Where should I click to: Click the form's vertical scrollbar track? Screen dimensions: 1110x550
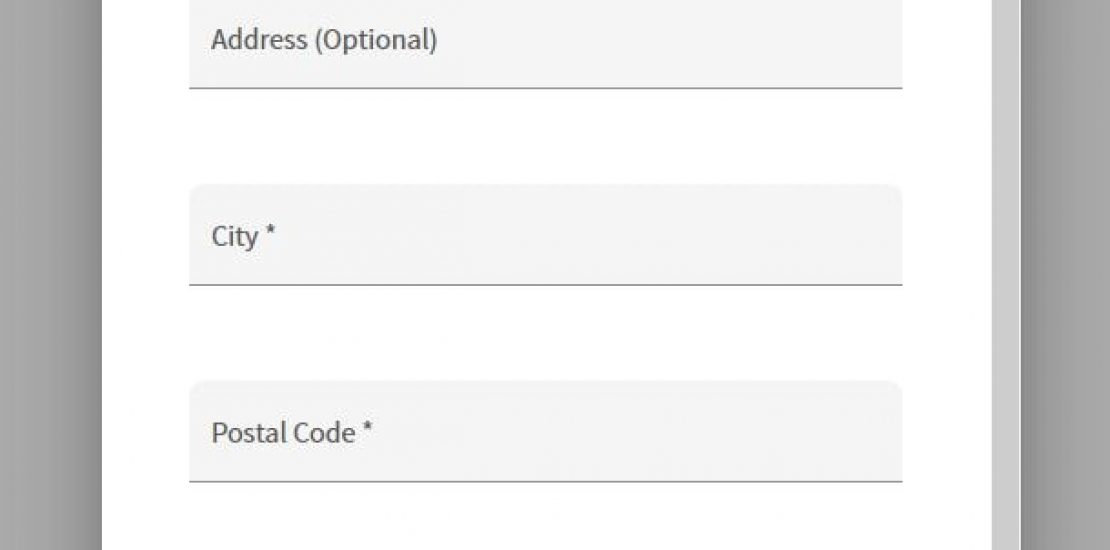click(x=1005, y=275)
